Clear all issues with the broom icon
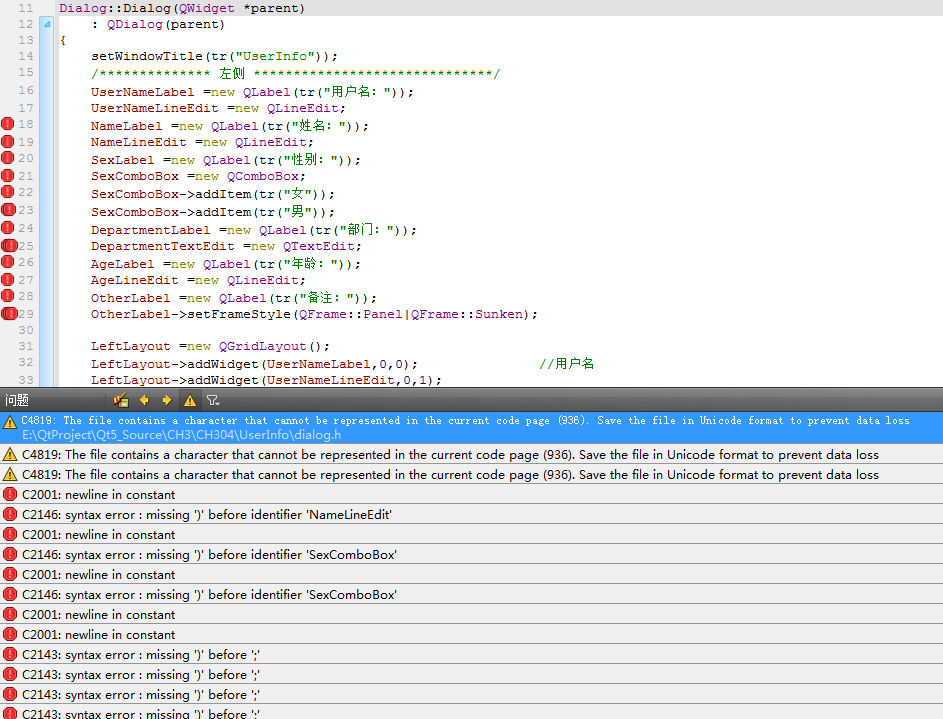This screenshot has height=719, width=943. tap(121, 400)
